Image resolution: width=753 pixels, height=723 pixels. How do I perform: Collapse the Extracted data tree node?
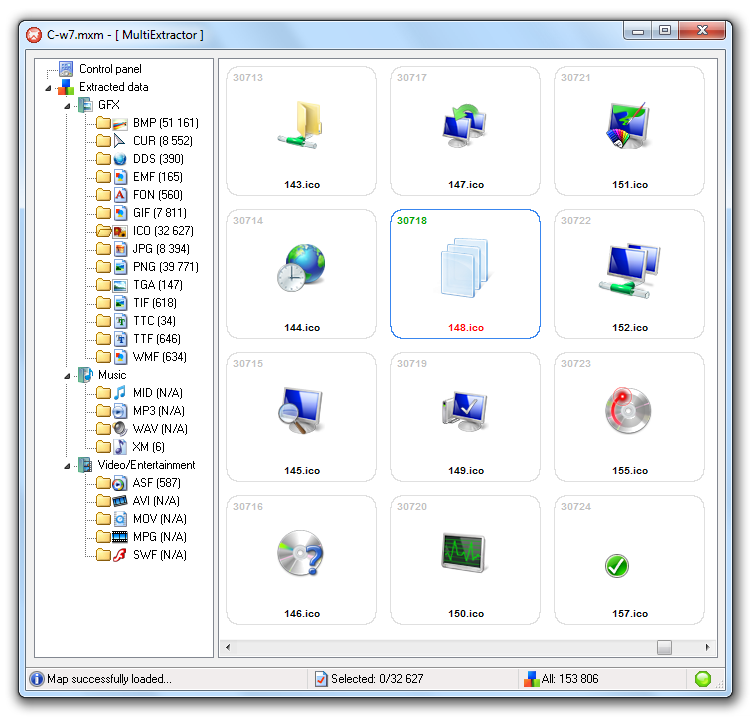click(48, 87)
